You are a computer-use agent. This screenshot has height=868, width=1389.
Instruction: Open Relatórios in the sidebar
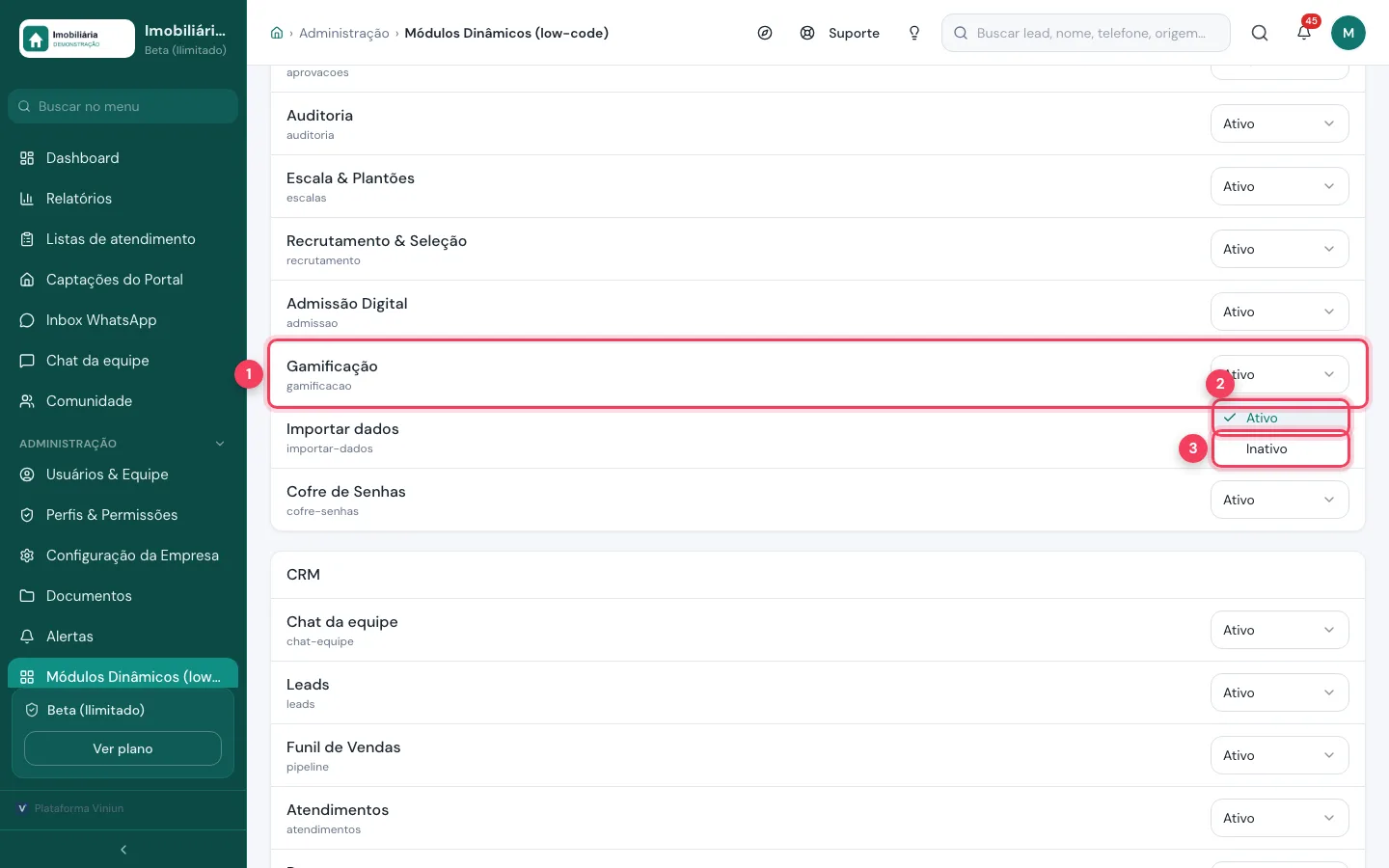[123, 199]
